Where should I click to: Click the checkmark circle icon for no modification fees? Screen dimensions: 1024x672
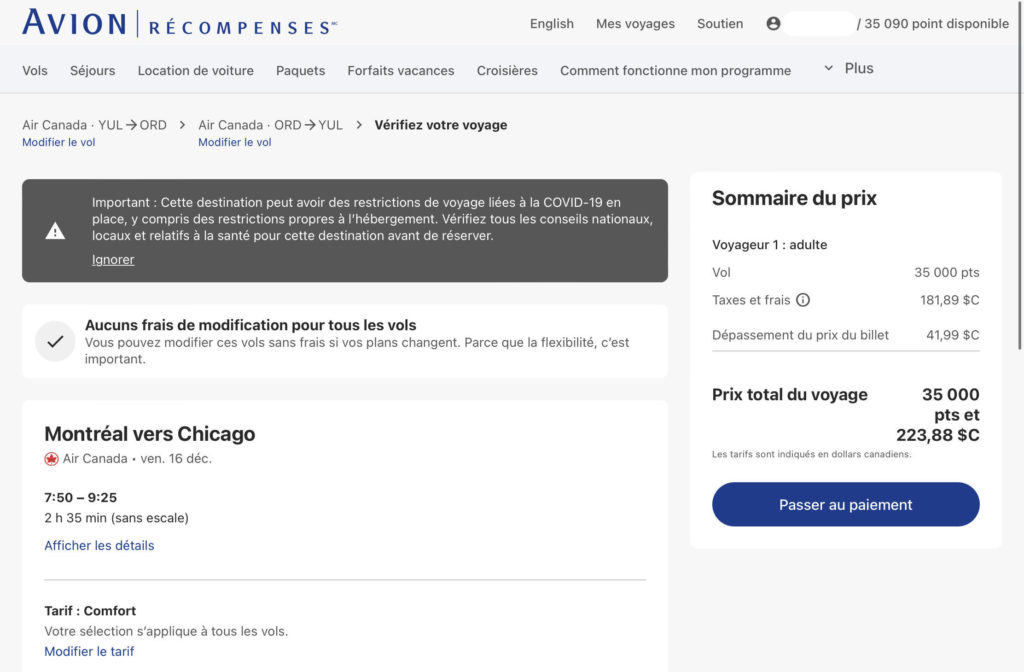tap(55, 341)
